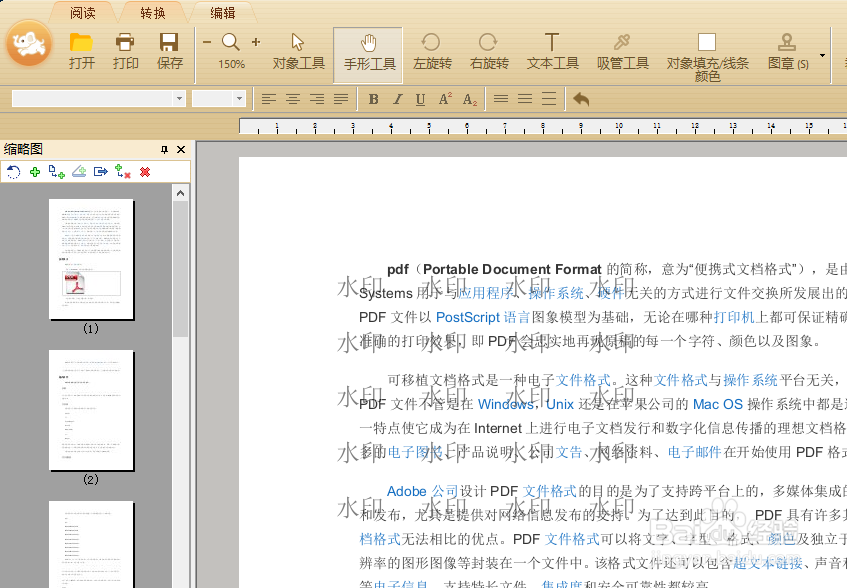847x588 pixels.
Task: Switch to the 转换 tab
Action: click(153, 12)
